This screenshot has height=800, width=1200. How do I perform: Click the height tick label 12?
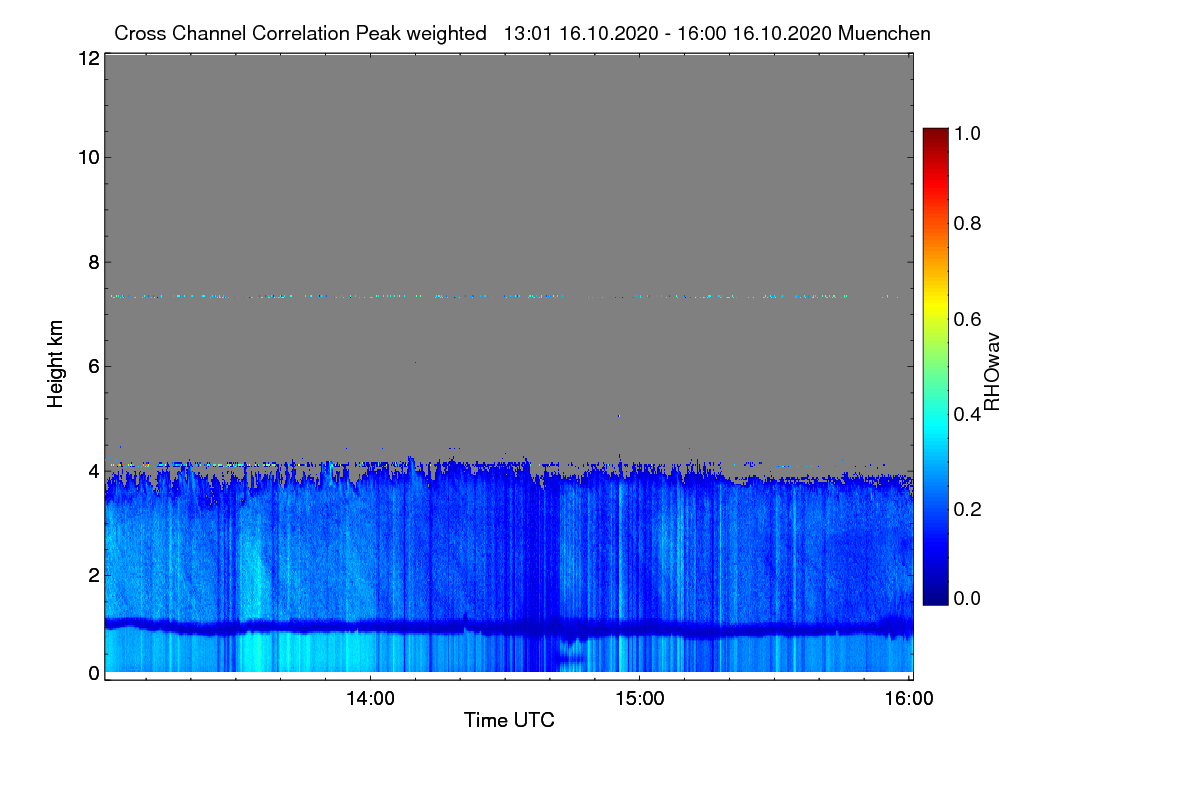coord(88,59)
